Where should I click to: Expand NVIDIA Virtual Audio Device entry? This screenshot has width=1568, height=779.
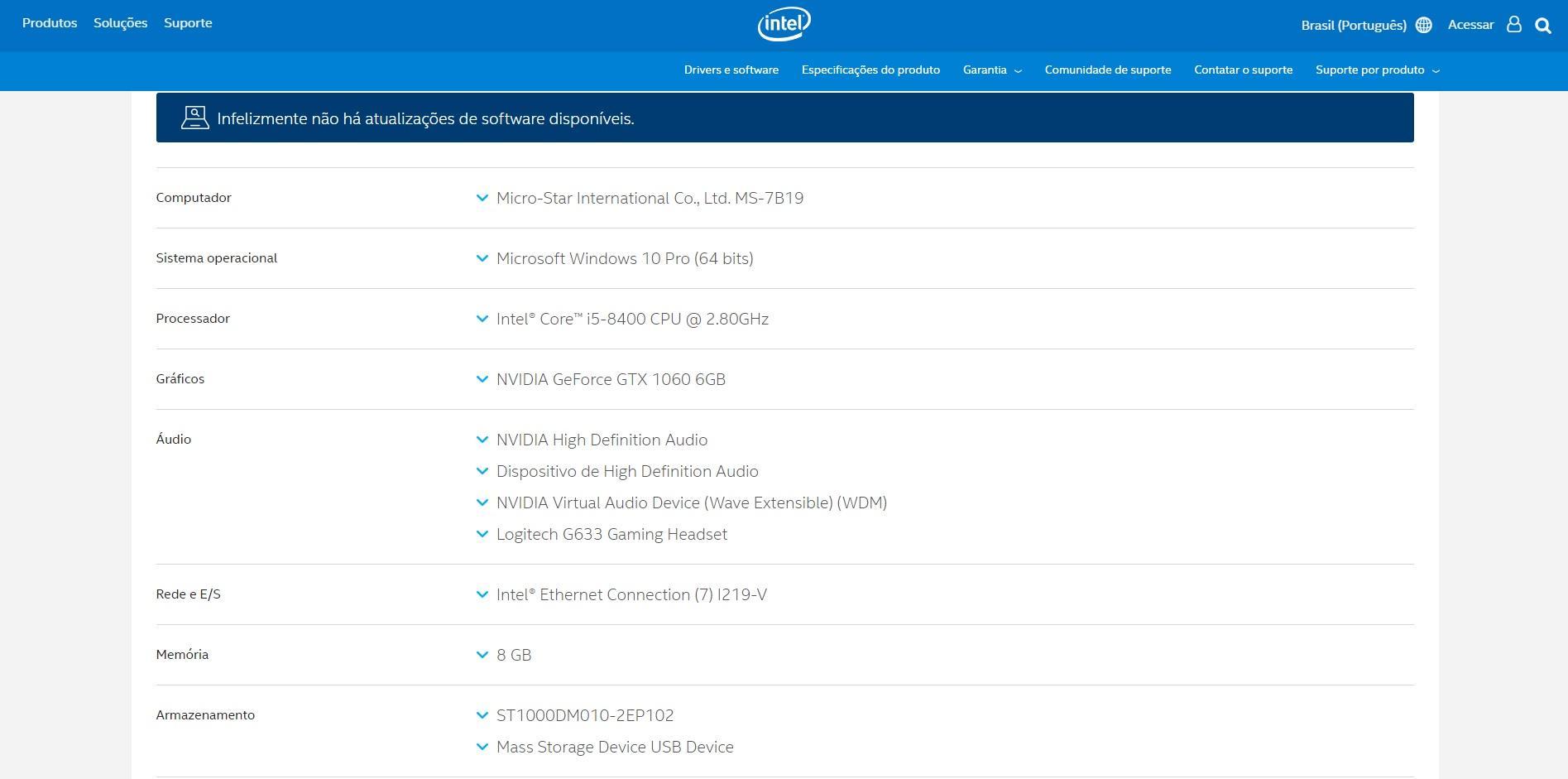pos(682,503)
